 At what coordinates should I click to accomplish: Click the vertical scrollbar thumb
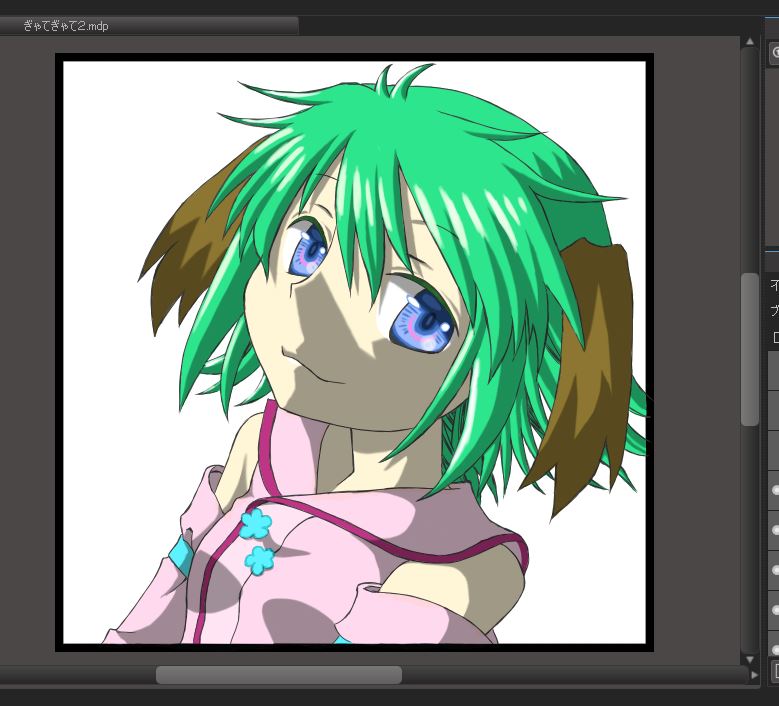click(x=750, y=349)
